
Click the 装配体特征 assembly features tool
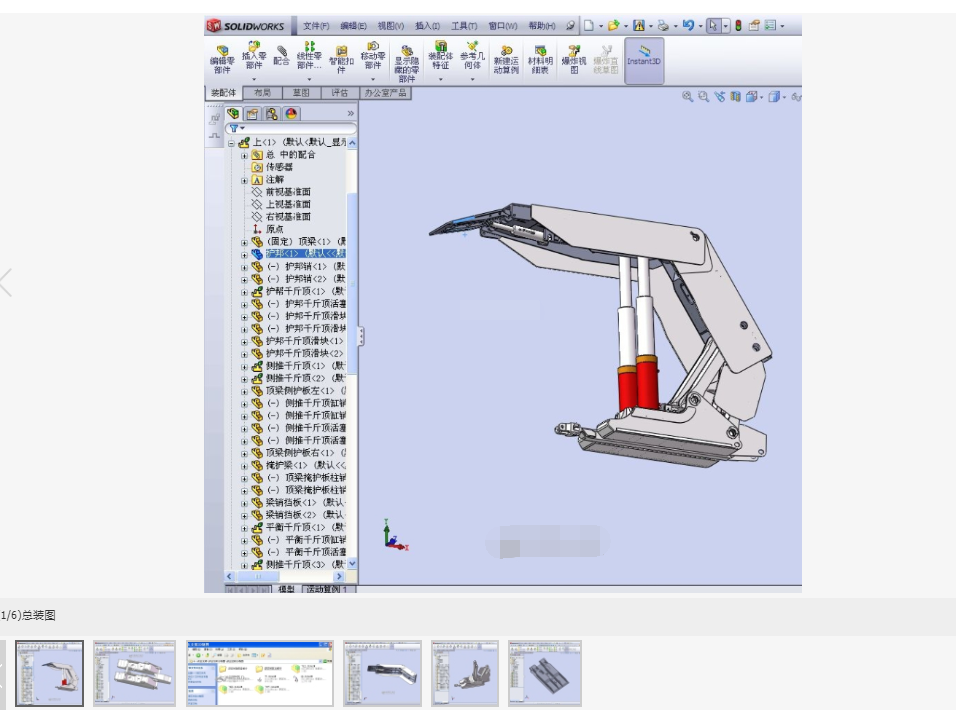440,55
